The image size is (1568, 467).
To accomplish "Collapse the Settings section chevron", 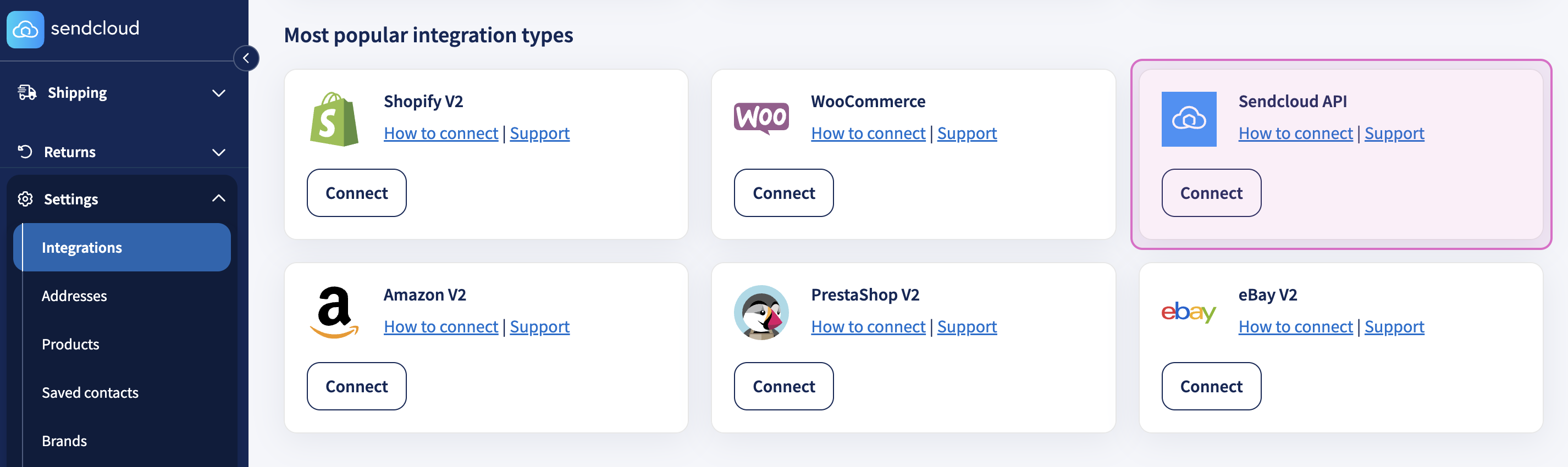I will point(218,199).
